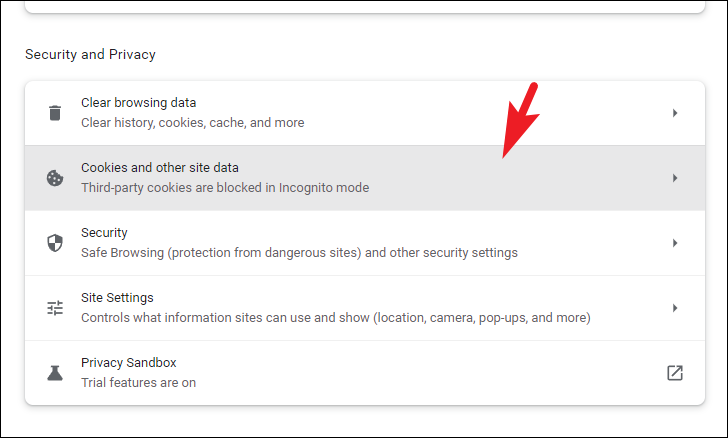728x438 pixels.
Task: Open Privacy Sandbox via external link icon
Action: point(675,373)
